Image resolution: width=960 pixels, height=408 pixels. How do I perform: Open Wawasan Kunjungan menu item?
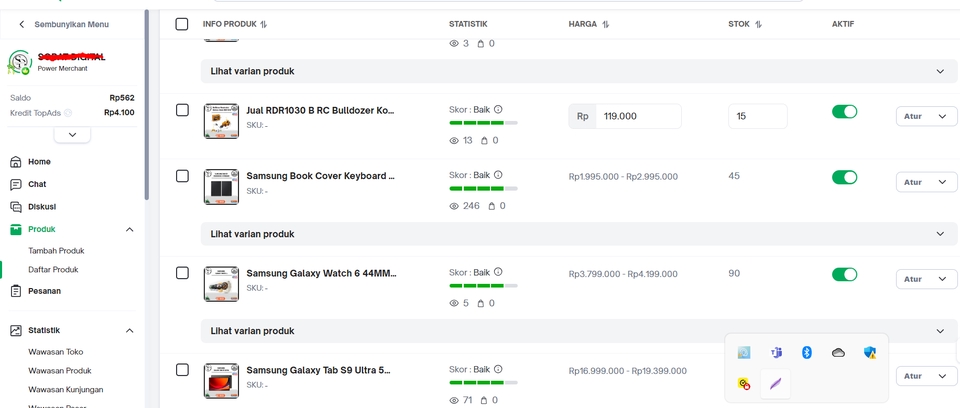[x=66, y=390]
